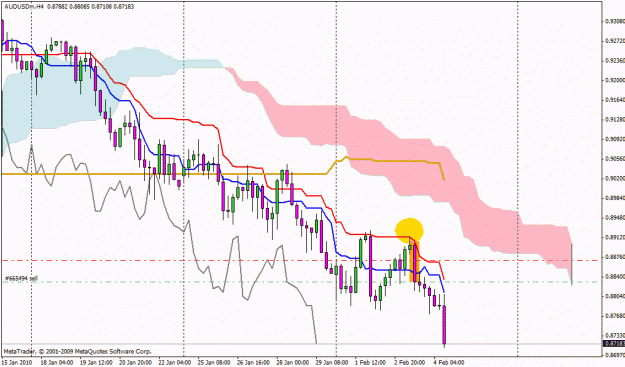The height and width of the screenshot is (367, 625).
Task: Click the 18 Jan 04:00 time label
Action: [57, 362]
